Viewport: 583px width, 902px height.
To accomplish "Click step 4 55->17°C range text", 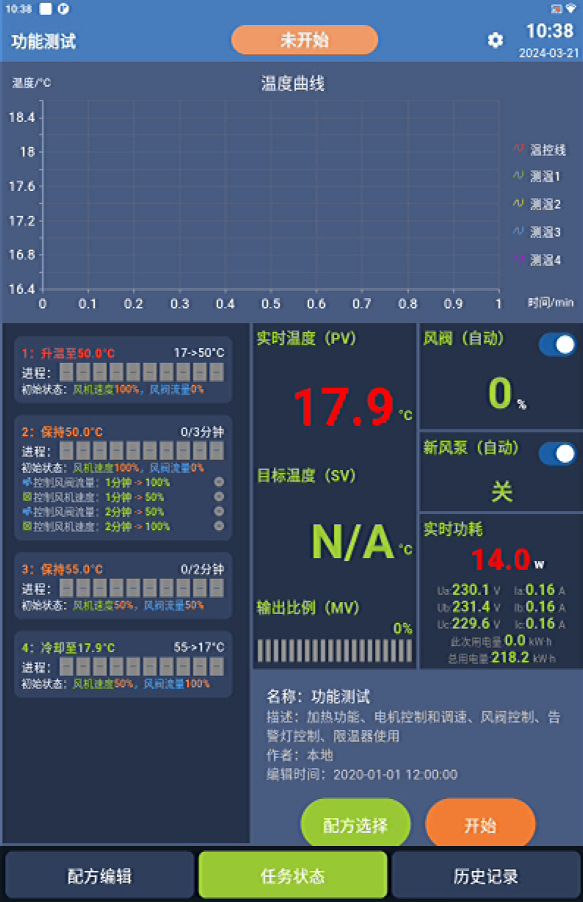I will pyautogui.click(x=199, y=647).
